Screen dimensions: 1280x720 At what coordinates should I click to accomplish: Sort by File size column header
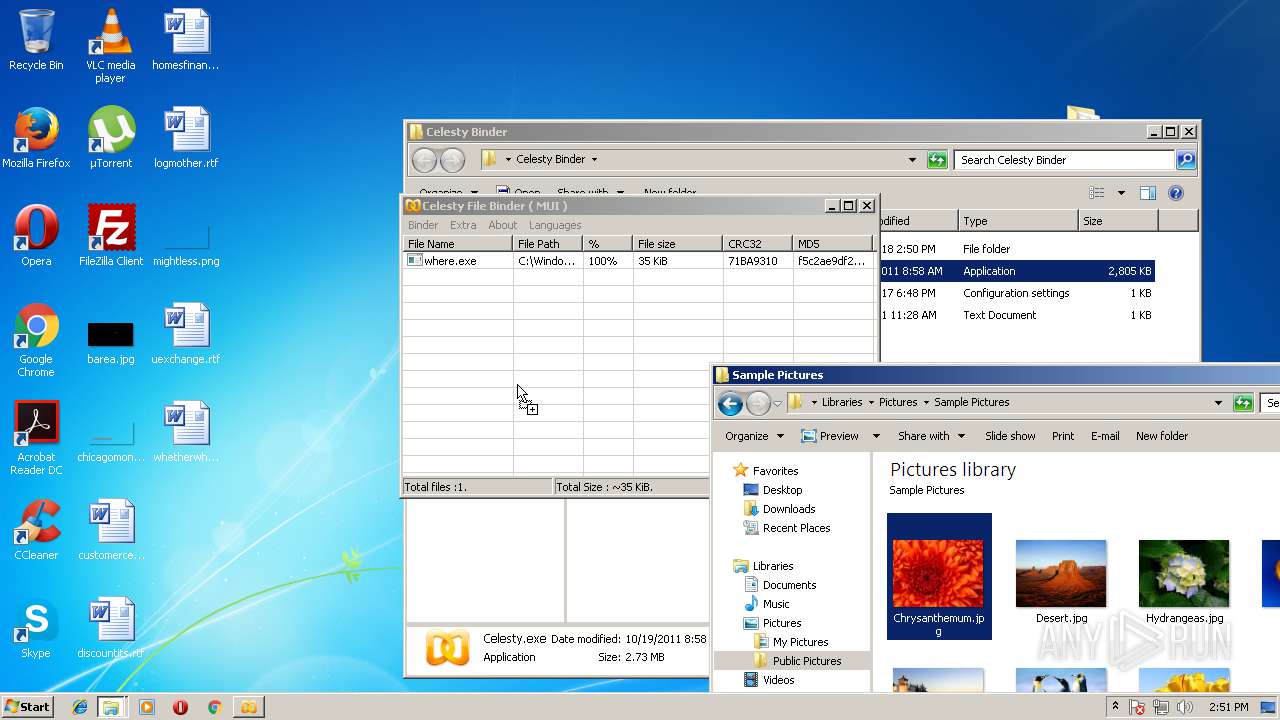[x=677, y=244]
